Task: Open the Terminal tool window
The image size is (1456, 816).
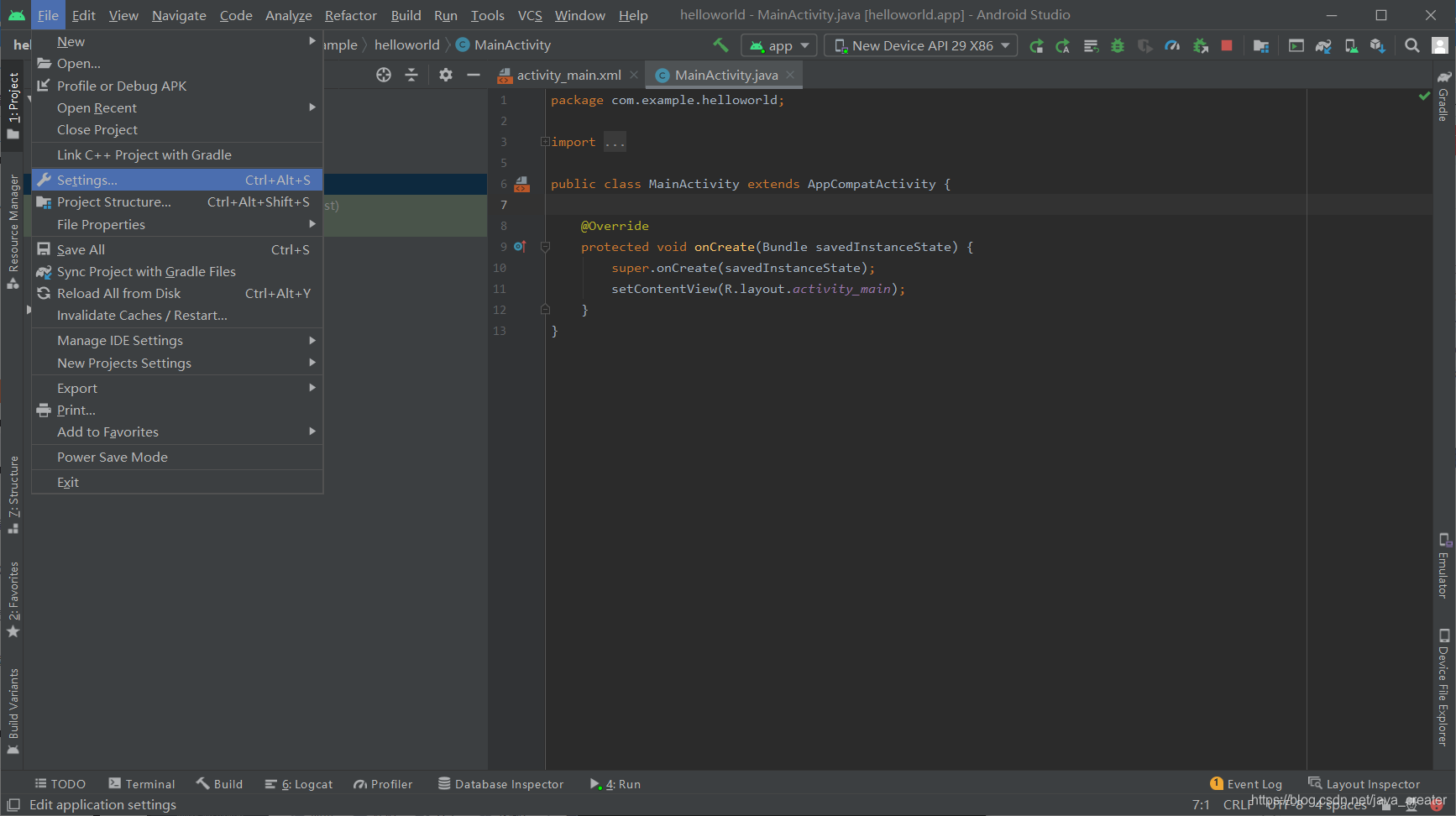Action: click(142, 784)
